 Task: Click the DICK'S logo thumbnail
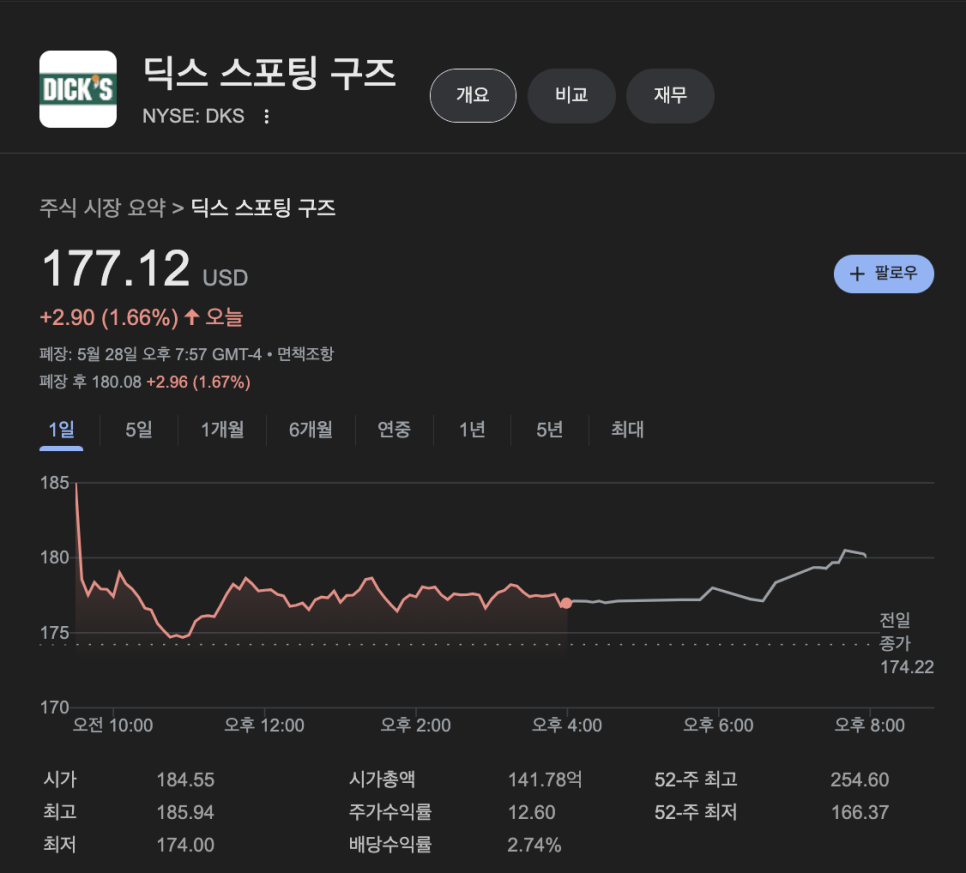[x=78, y=89]
